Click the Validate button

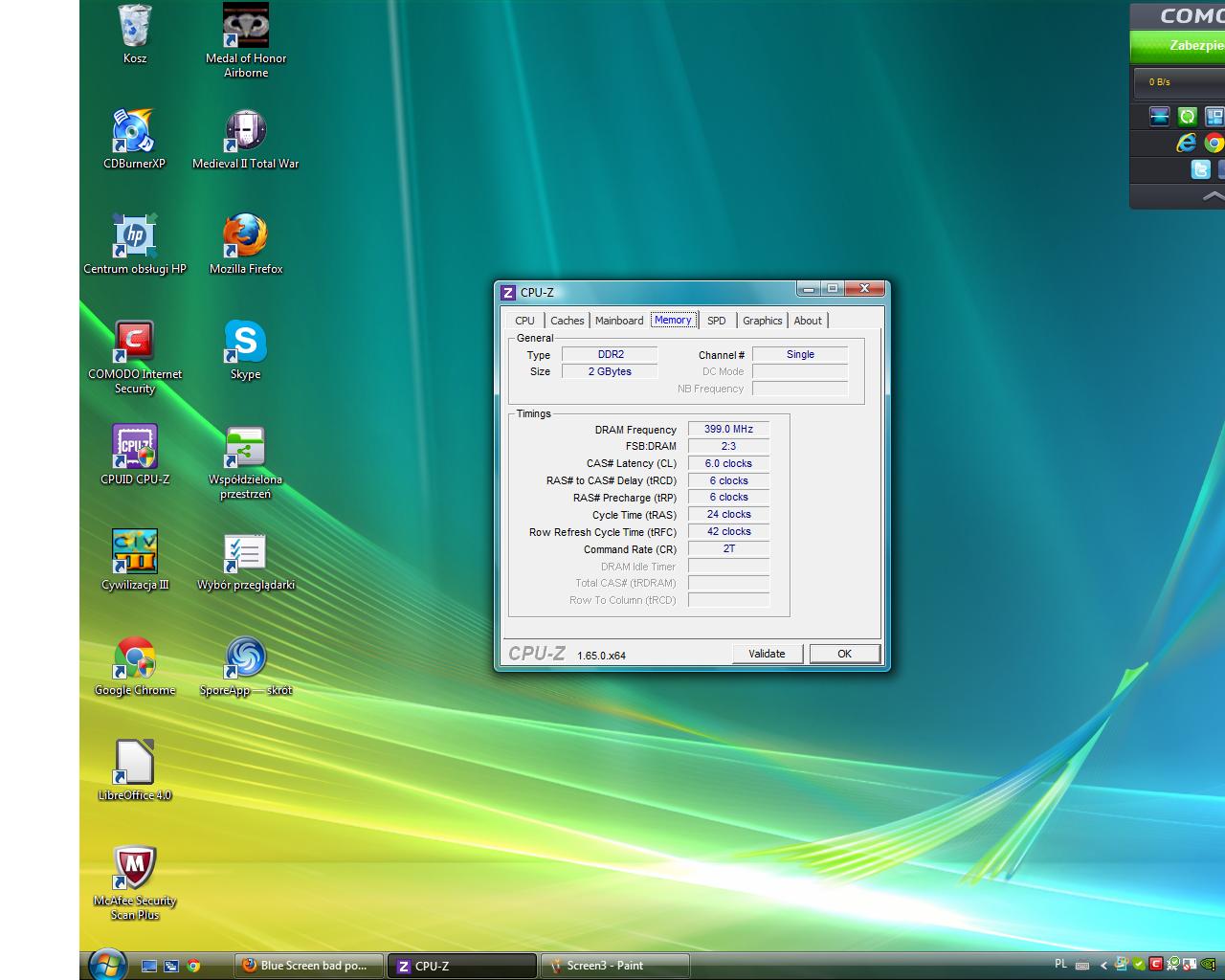(768, 654)
